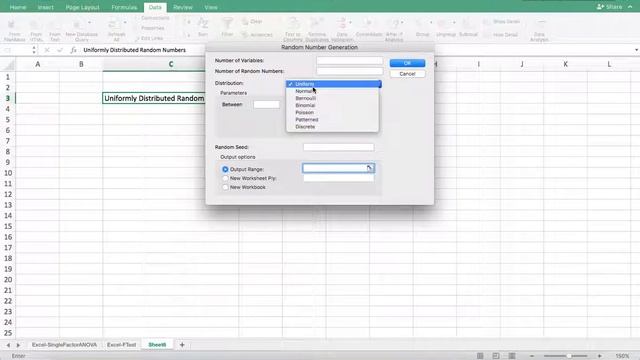Choose Bernoulli in distribution list

point(333,98)
